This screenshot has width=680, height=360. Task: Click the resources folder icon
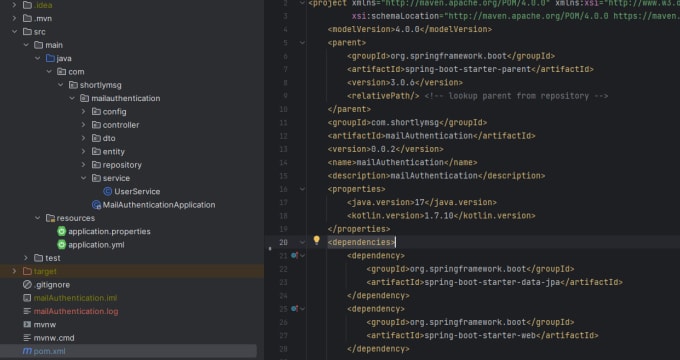50,218
